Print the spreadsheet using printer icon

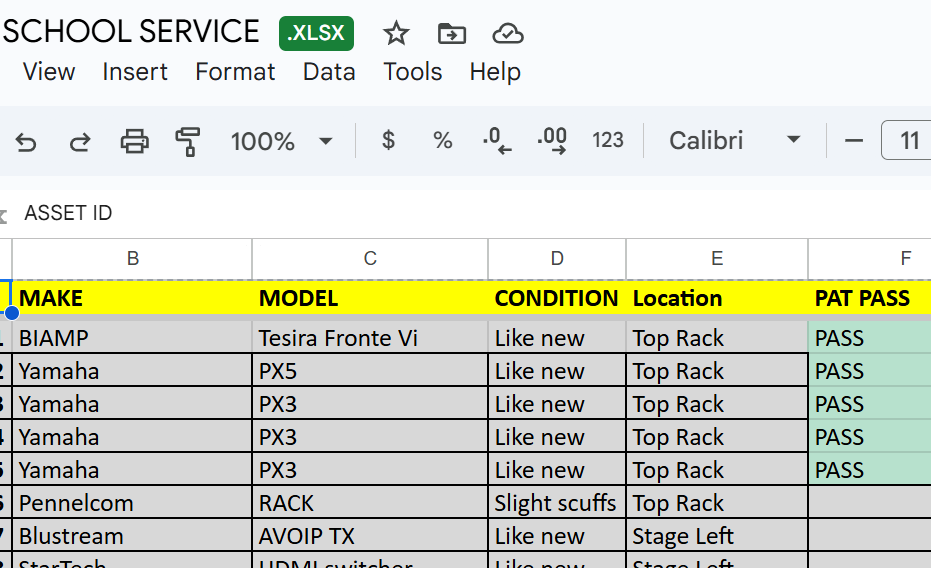tap(134, 141)
